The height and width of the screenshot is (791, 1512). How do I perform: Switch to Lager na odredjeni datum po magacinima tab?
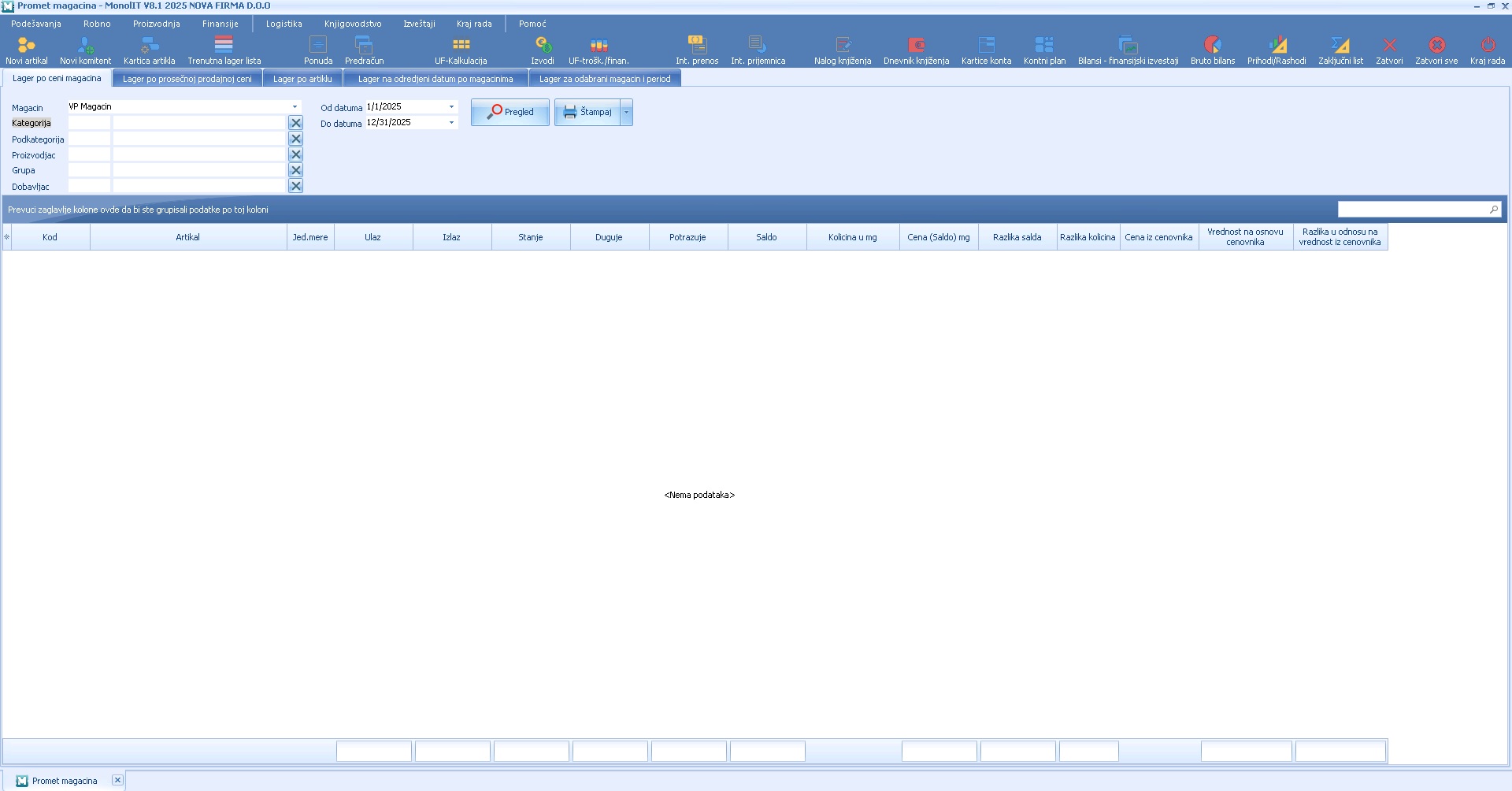[x=435, y=79]
